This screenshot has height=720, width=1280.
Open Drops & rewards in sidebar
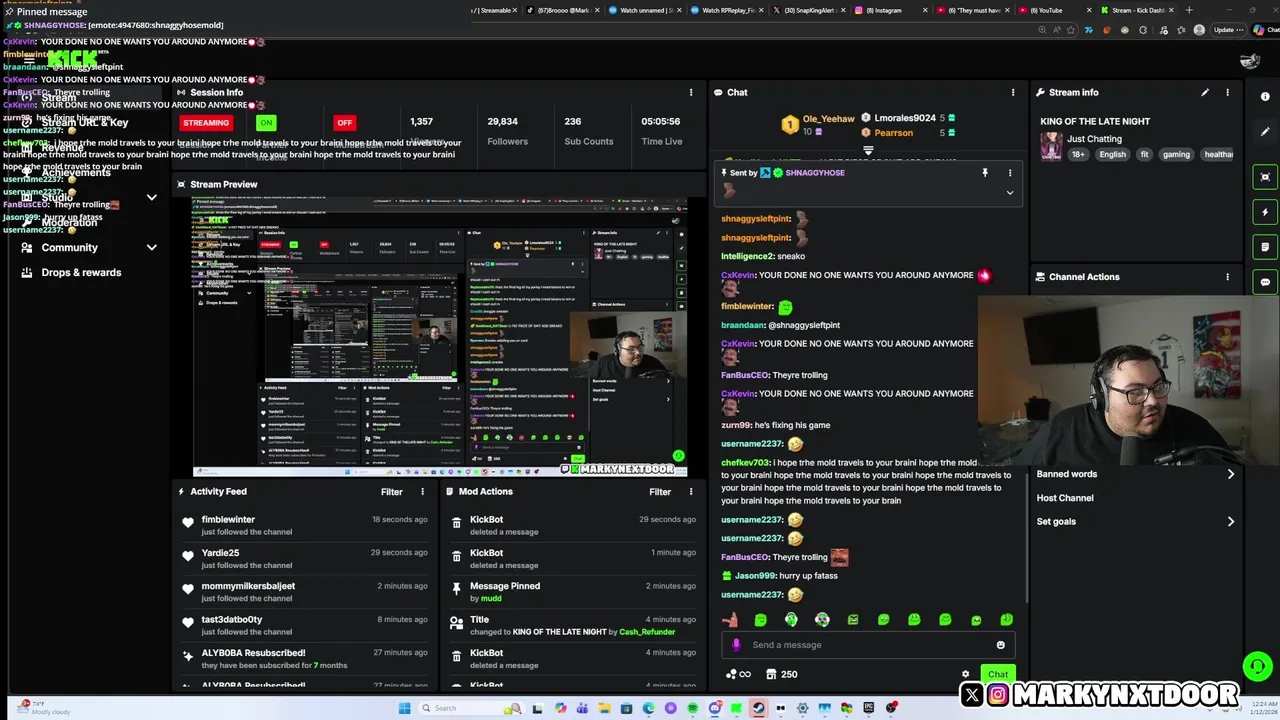(x=81, y=272)
